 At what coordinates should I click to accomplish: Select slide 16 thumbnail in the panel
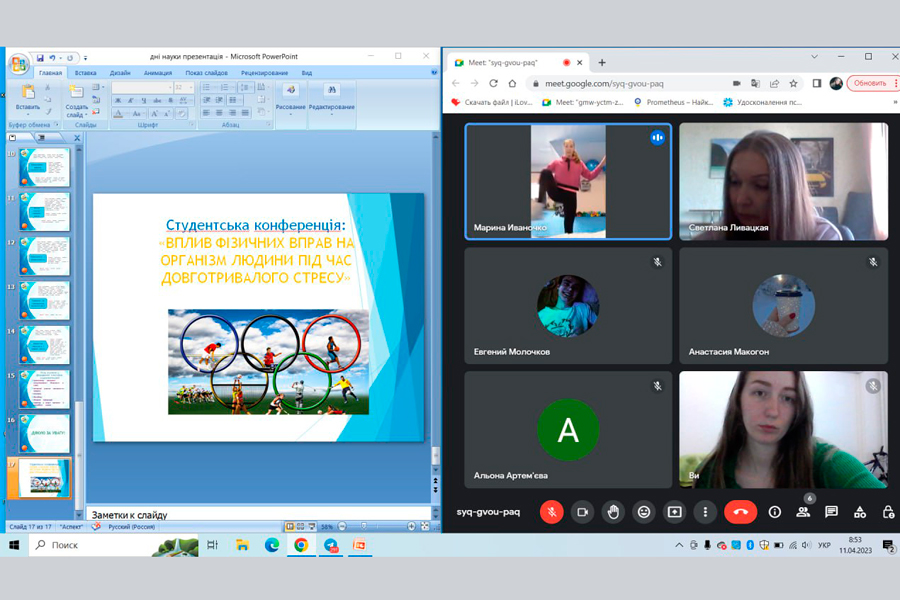pos(44,433)
